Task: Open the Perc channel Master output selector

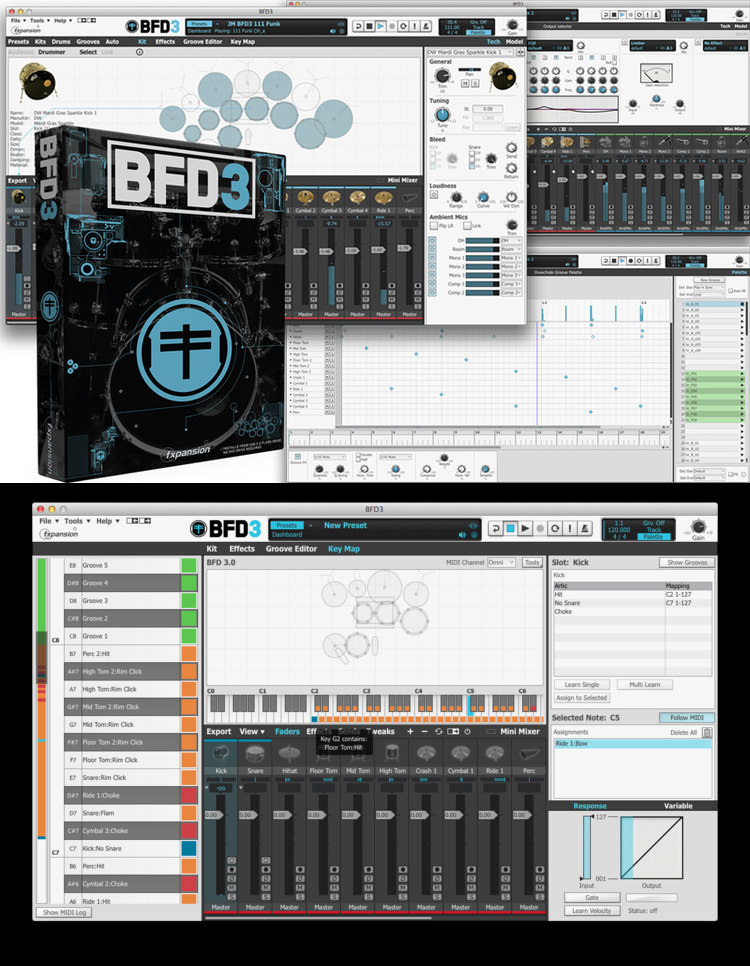Action: coord(529,907)
